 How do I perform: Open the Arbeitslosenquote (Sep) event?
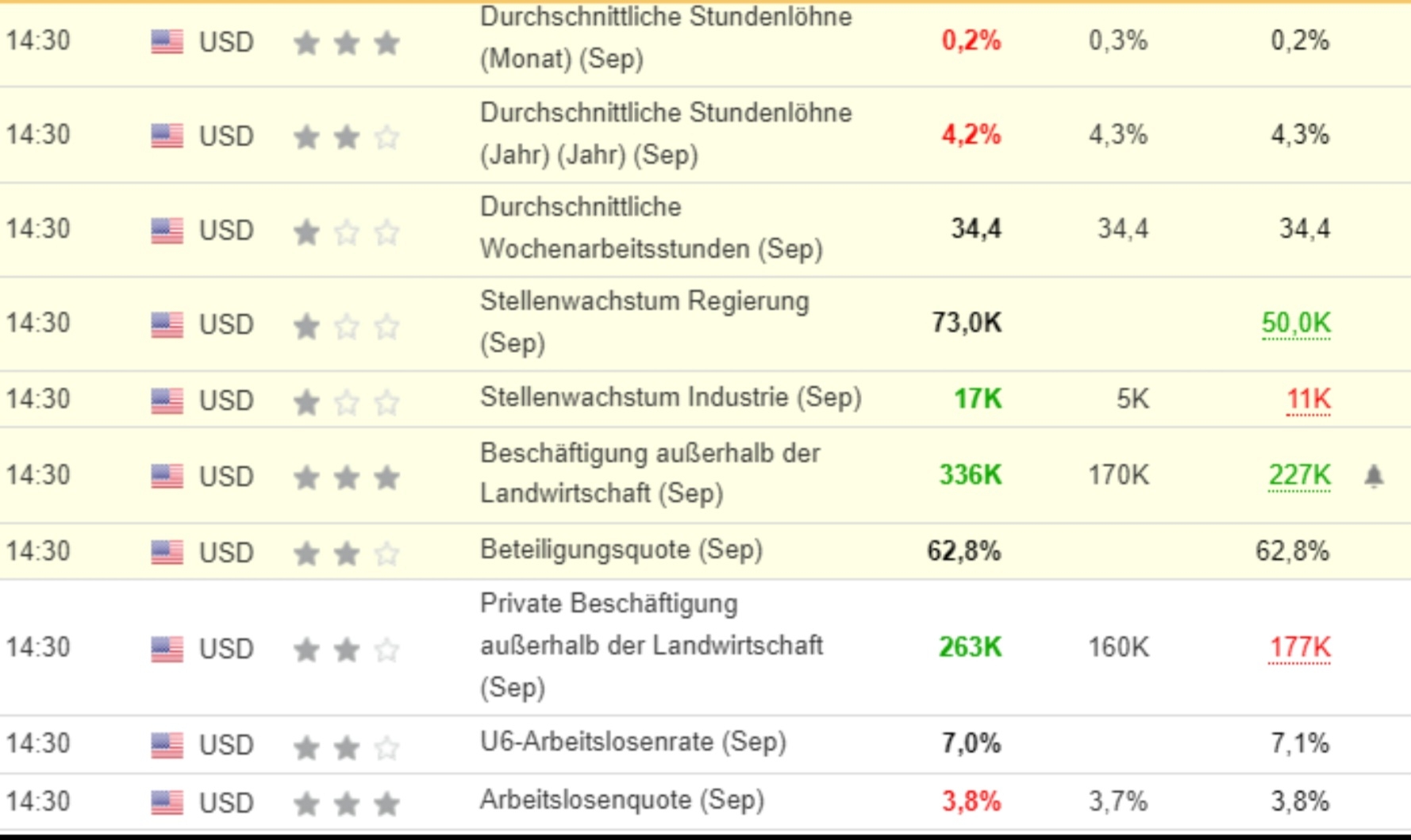click(621, 800)
